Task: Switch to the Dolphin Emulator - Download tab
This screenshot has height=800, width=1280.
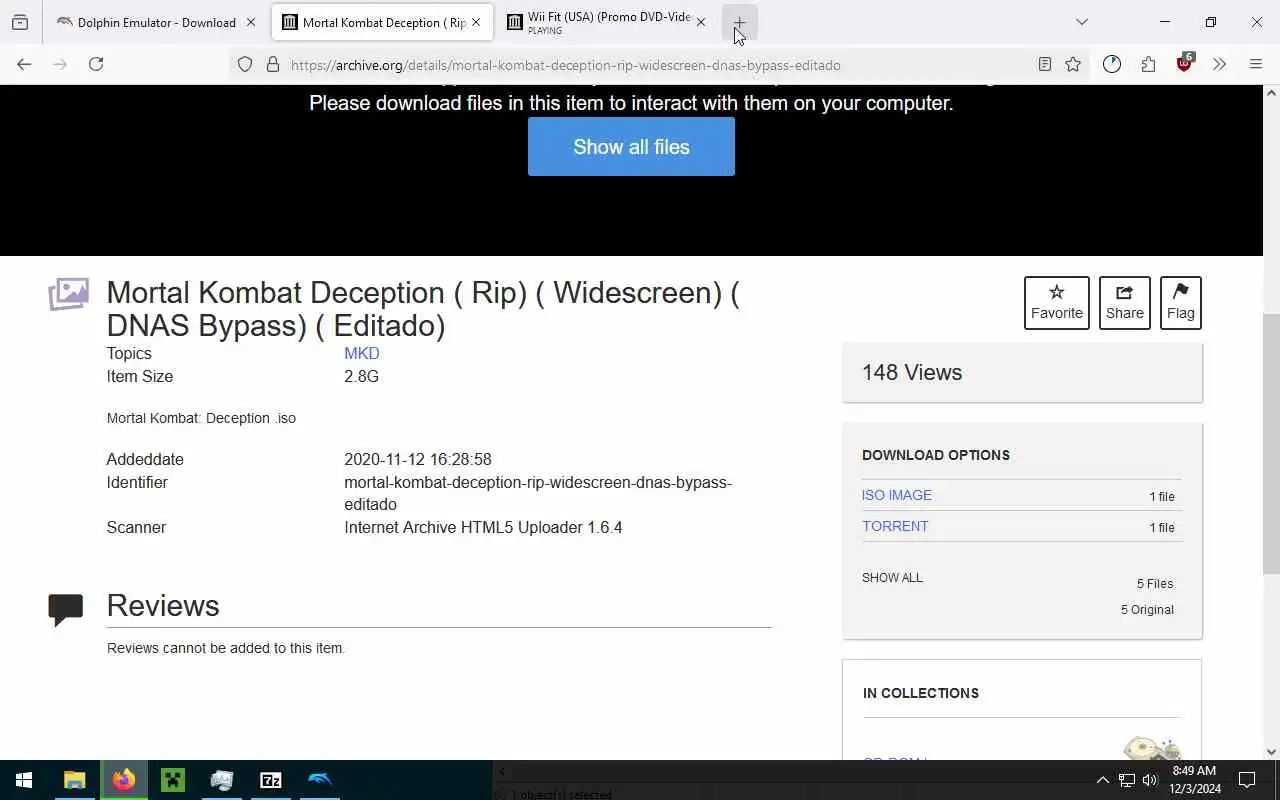Action: (x=156, y=22)
